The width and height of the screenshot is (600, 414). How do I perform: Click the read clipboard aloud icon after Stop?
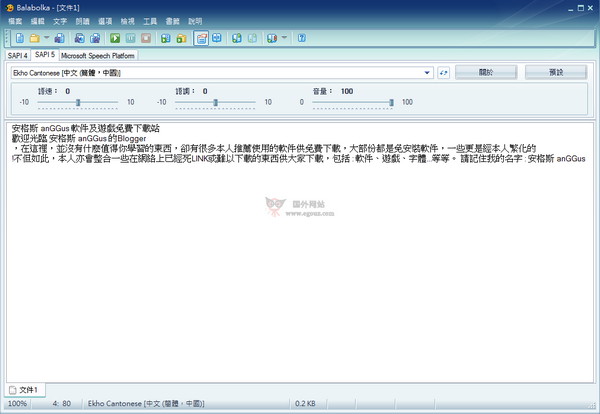coord(166,38)
